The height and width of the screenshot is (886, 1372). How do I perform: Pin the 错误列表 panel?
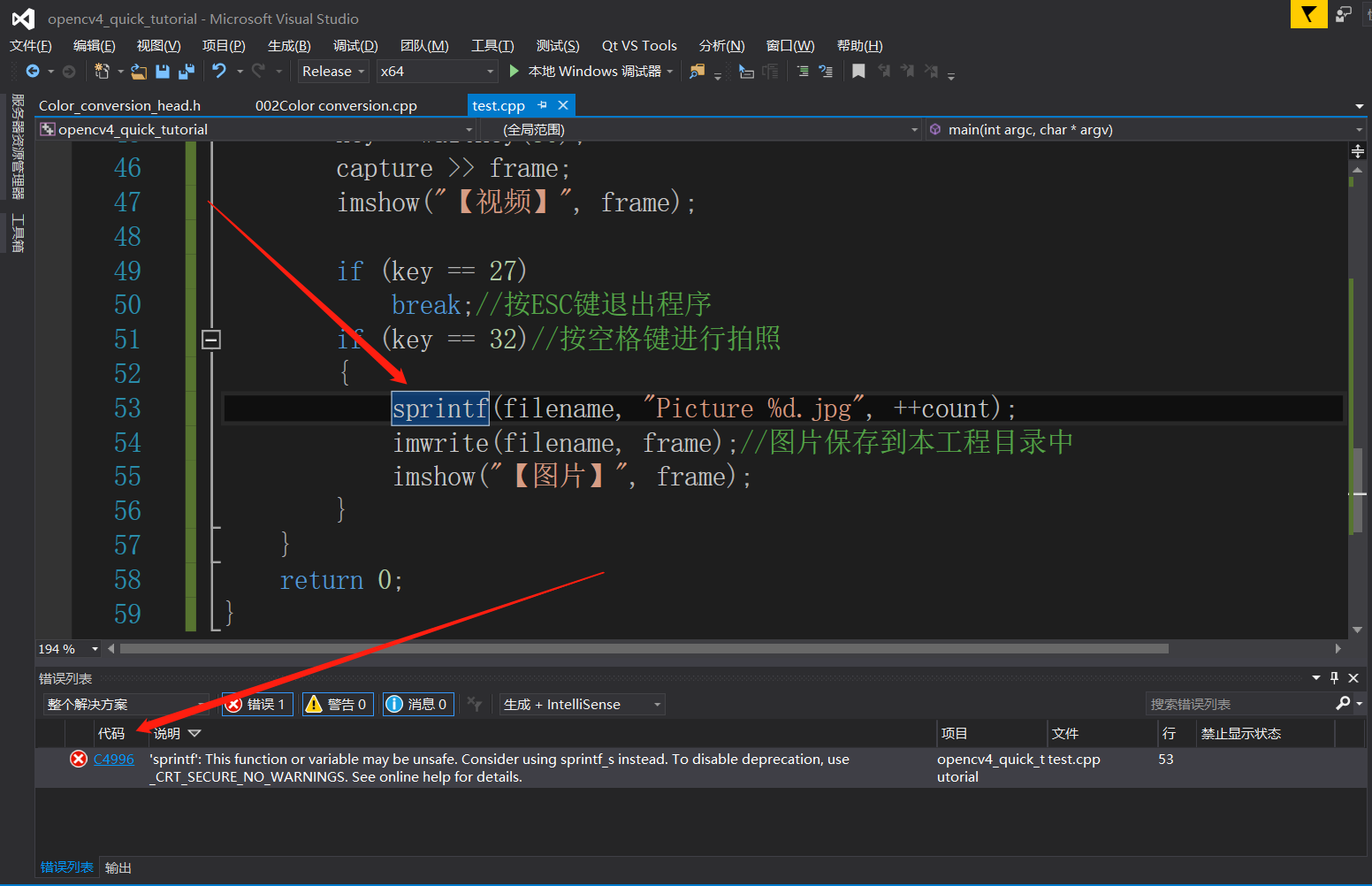pos(1334,678)
